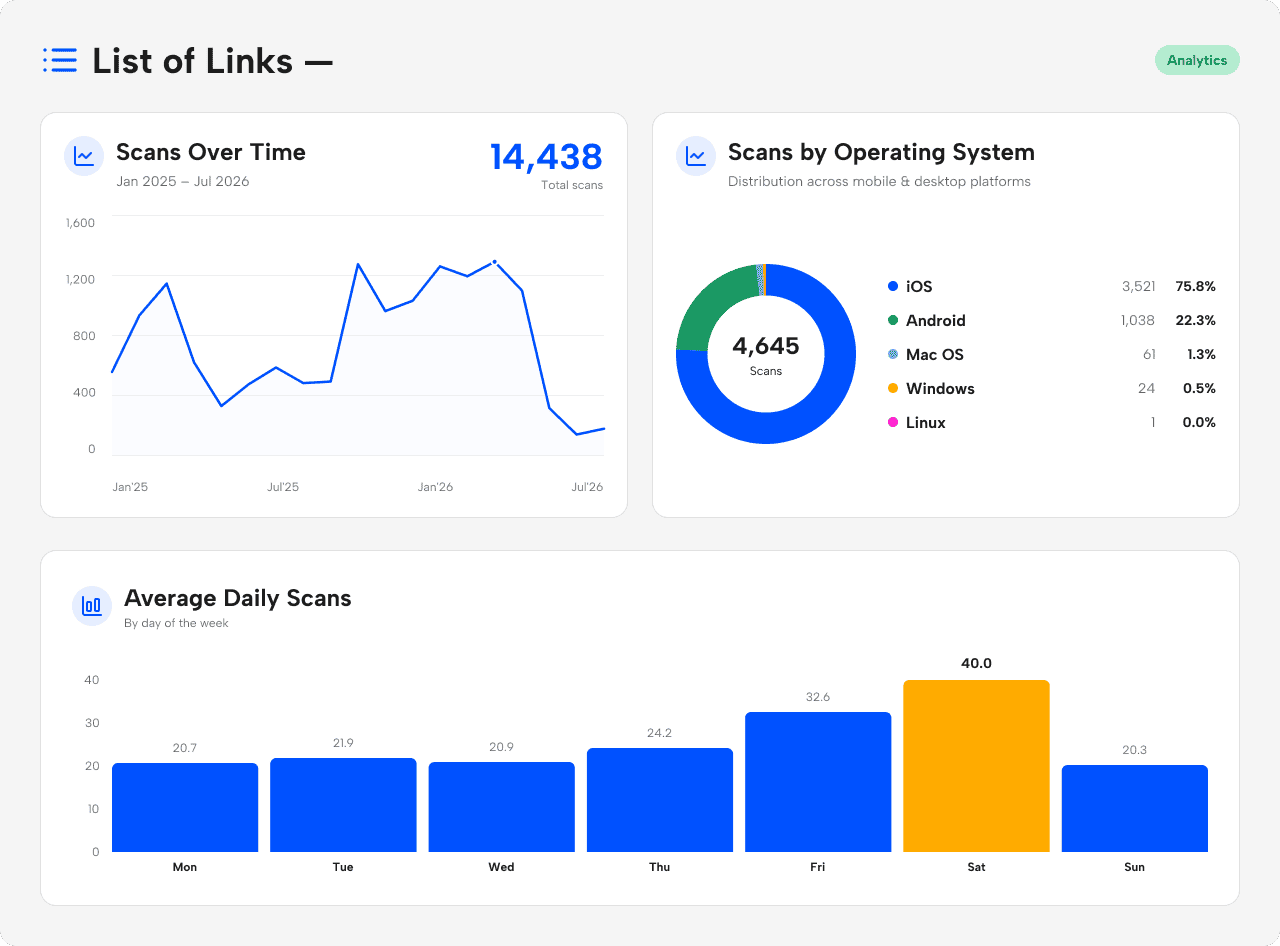Select the iOS legend label
This screenshot has width=1280, height=946.
[x=919, y=287]
